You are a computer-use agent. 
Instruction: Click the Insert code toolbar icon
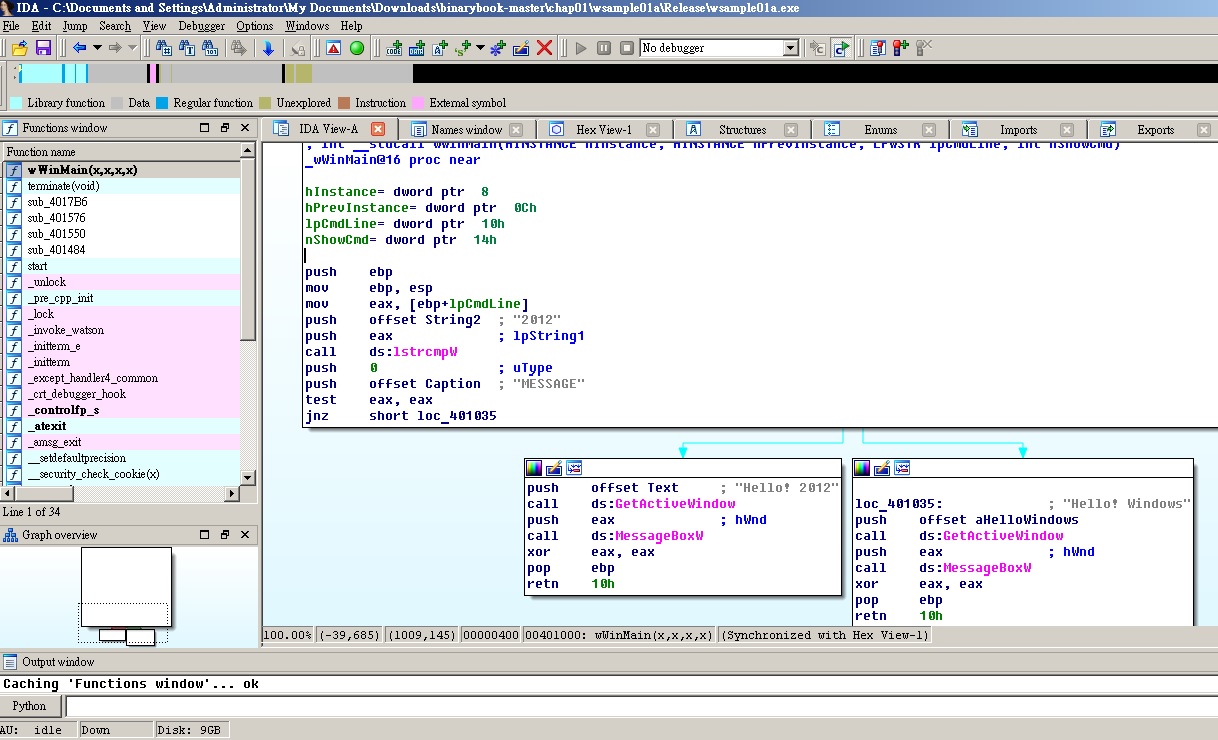(x=394, y=48)
